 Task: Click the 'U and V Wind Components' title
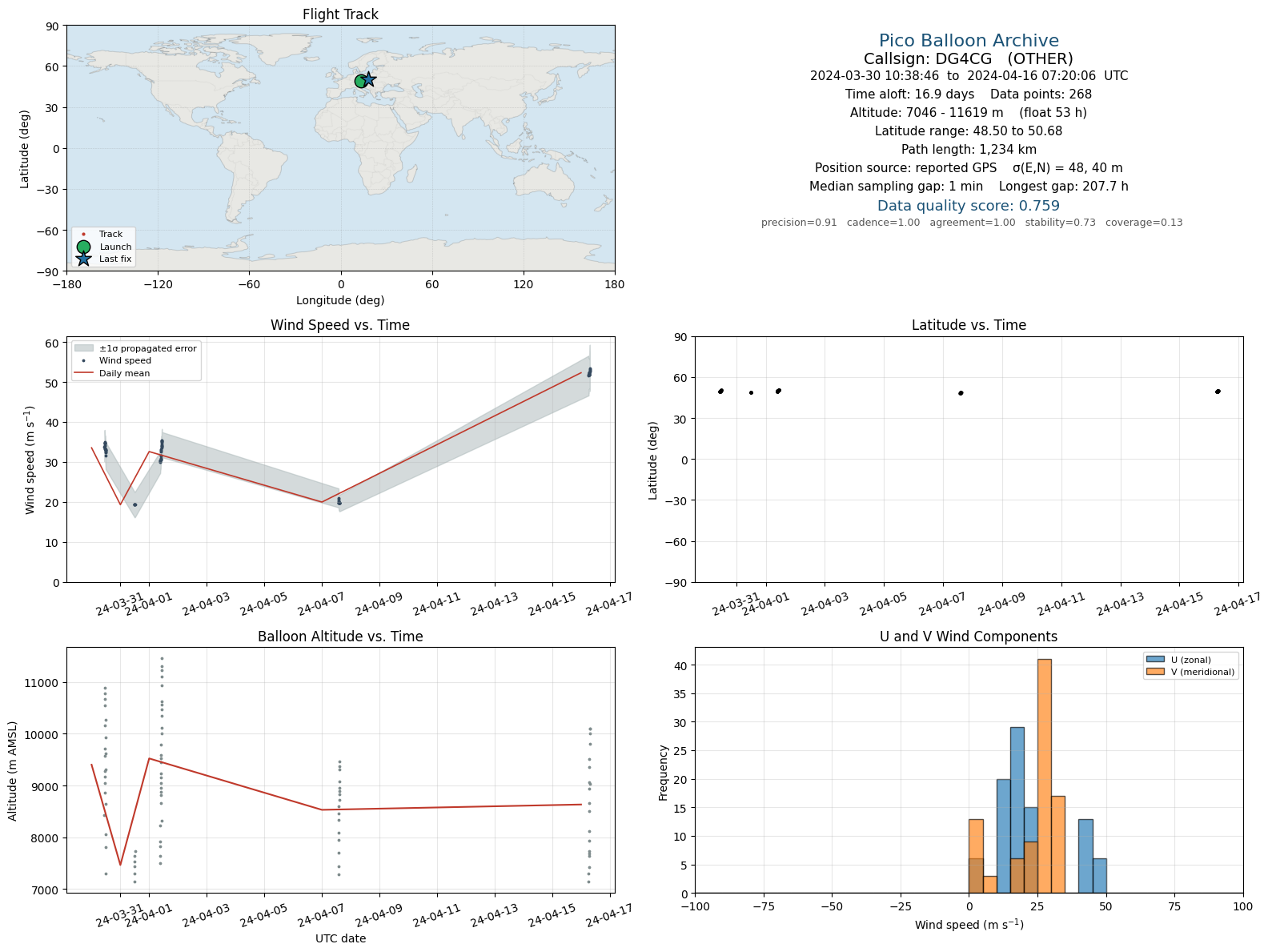(x=969, y=637)
